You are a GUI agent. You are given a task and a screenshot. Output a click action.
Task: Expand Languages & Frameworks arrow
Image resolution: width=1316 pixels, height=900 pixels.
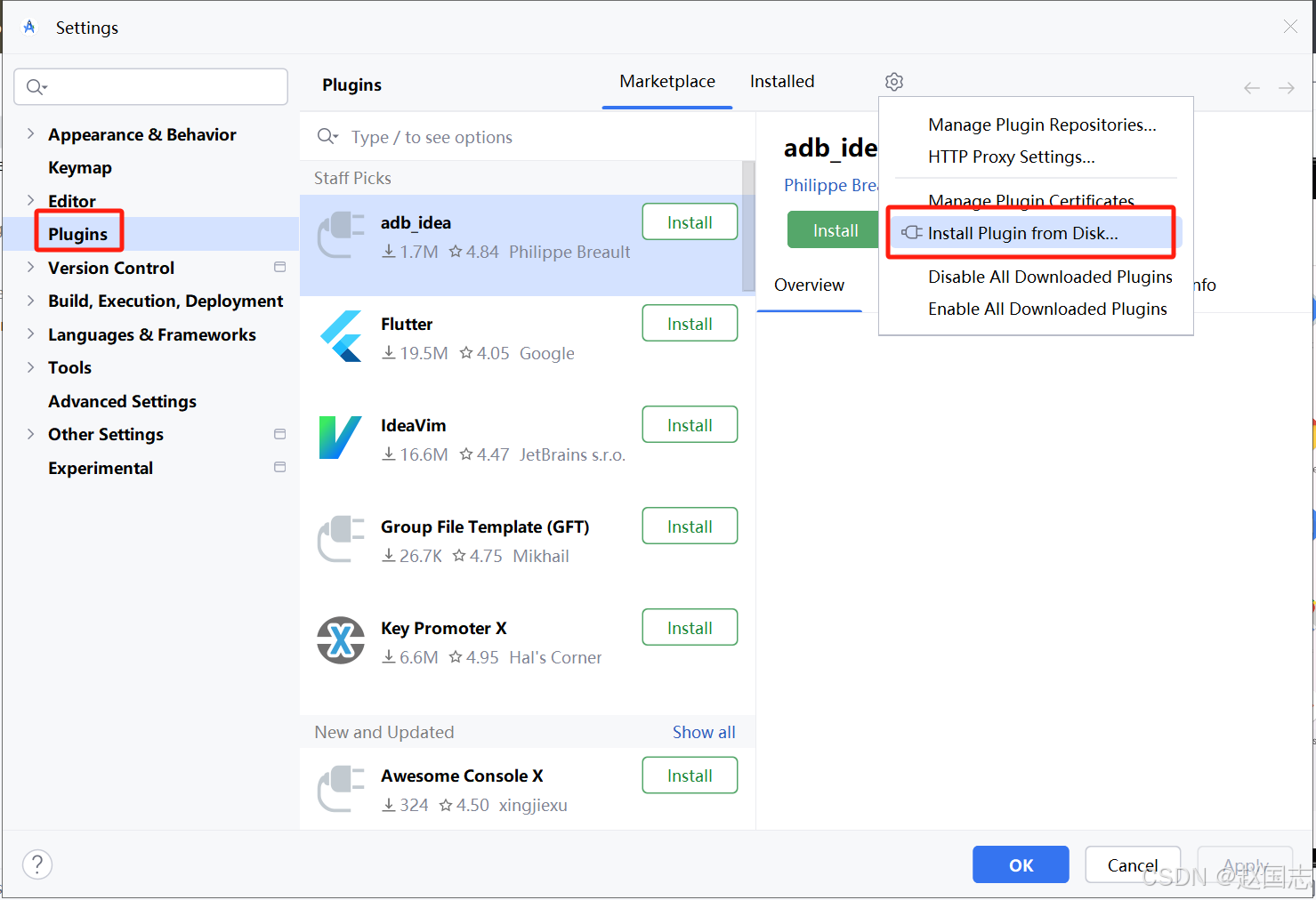[x=30, y=333]
